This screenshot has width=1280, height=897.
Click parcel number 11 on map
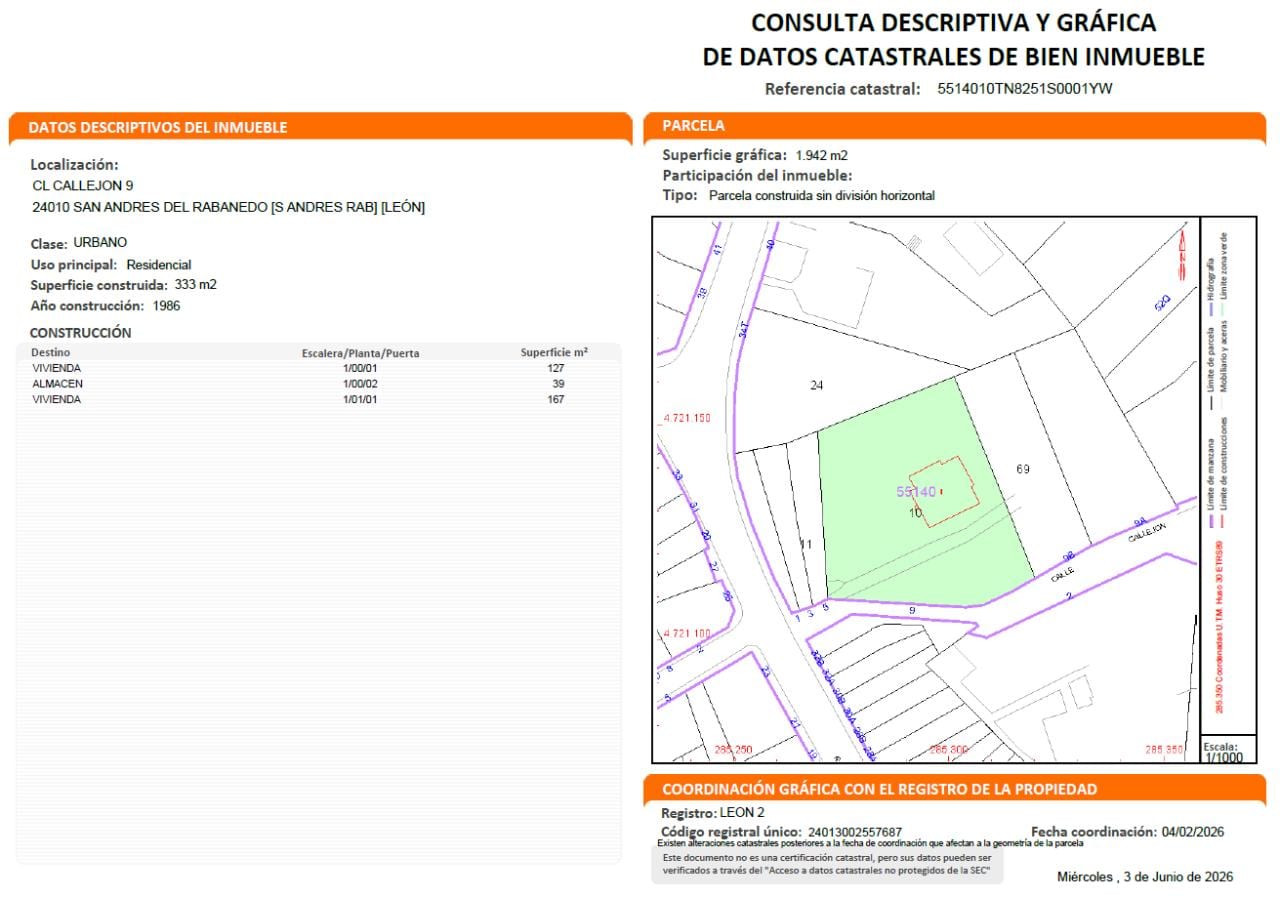point(807,544)
